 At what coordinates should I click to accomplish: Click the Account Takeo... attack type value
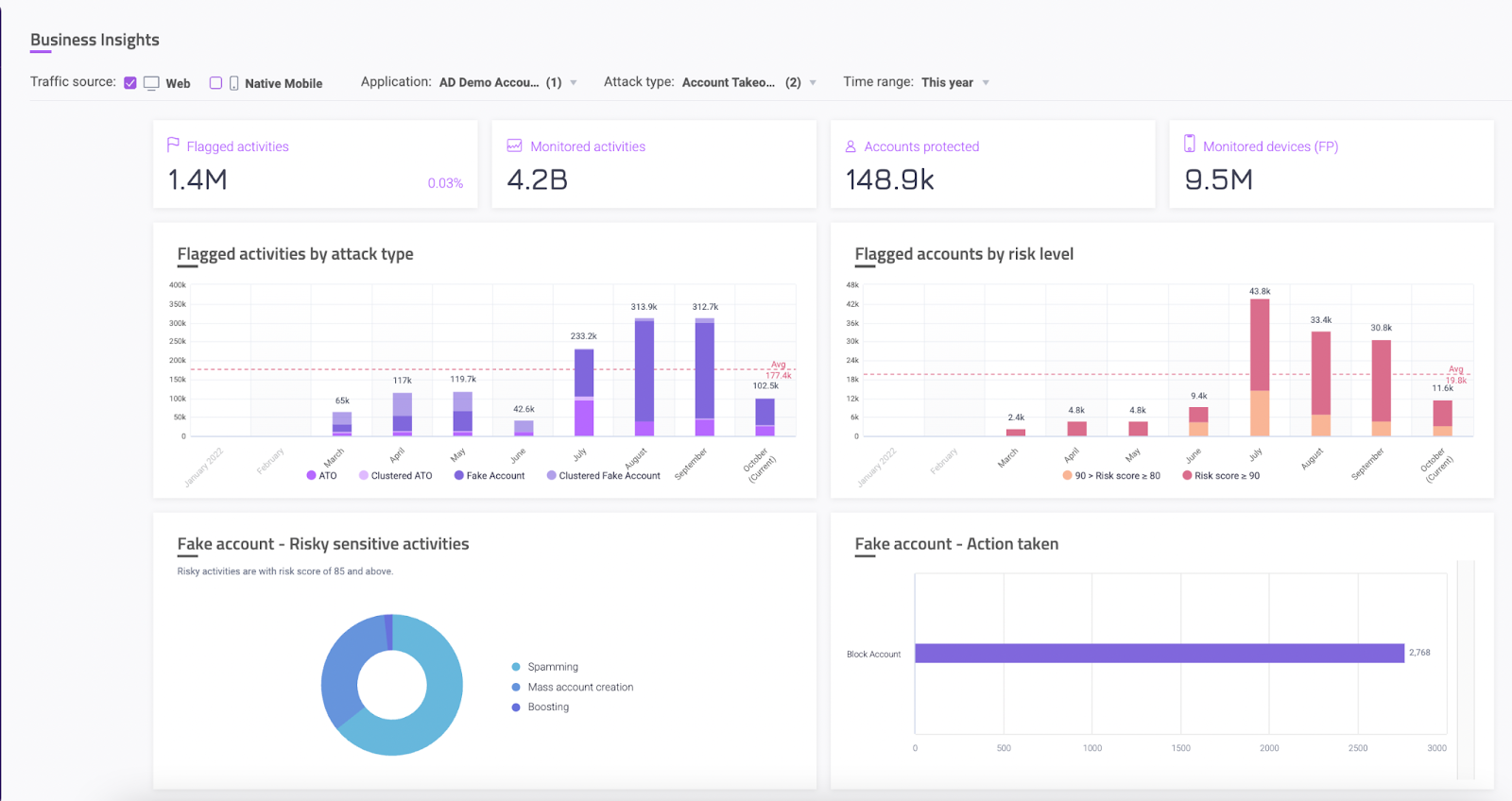pyautogui.click(x=728, y=83)
